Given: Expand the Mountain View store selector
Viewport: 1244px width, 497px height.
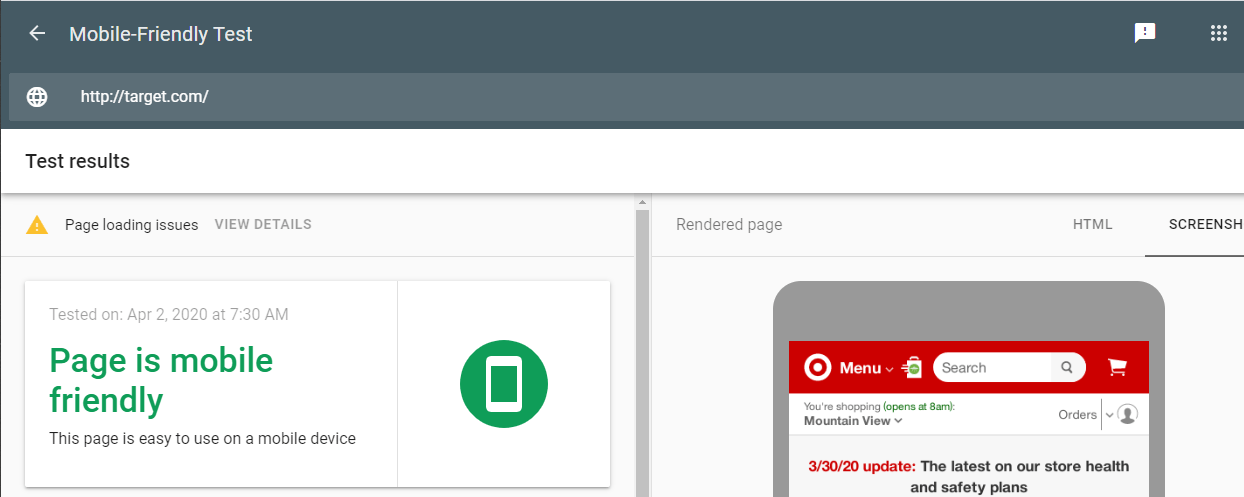Looking at the screenshot, I should (853, 421).
